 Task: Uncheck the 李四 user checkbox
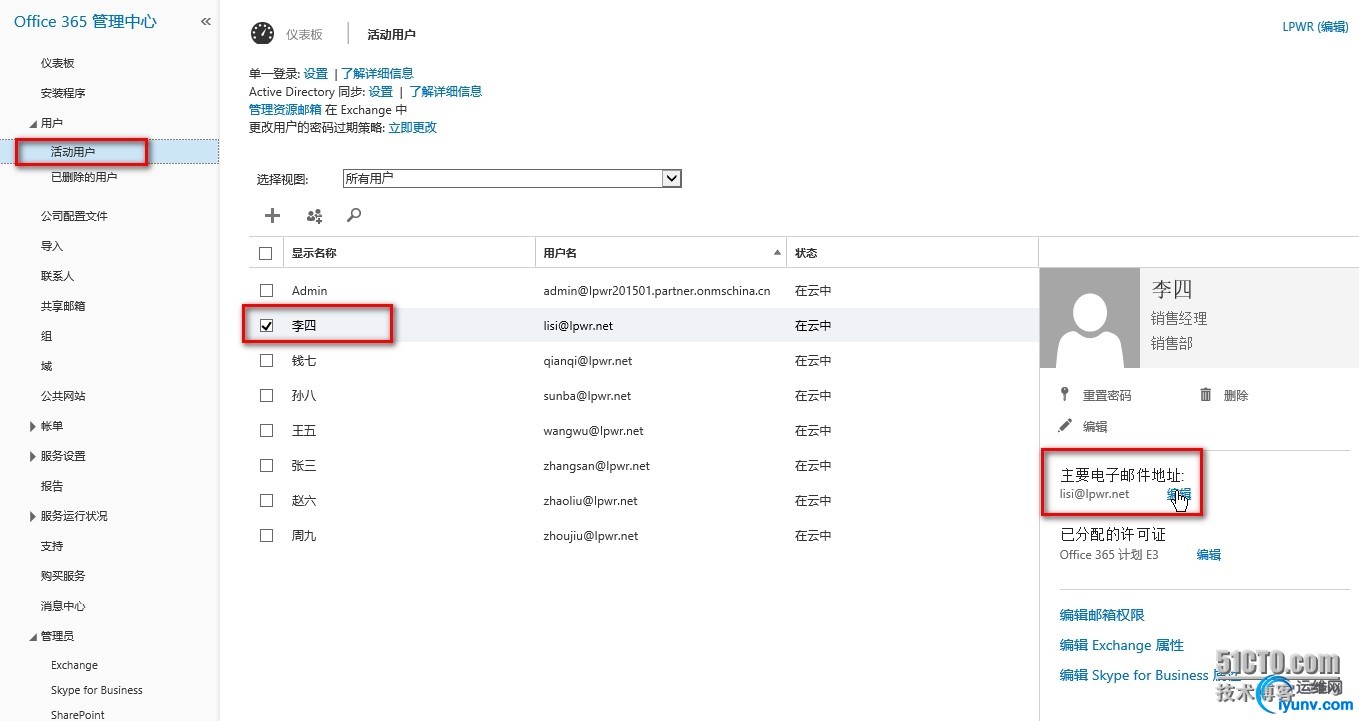tap(266, 325)
